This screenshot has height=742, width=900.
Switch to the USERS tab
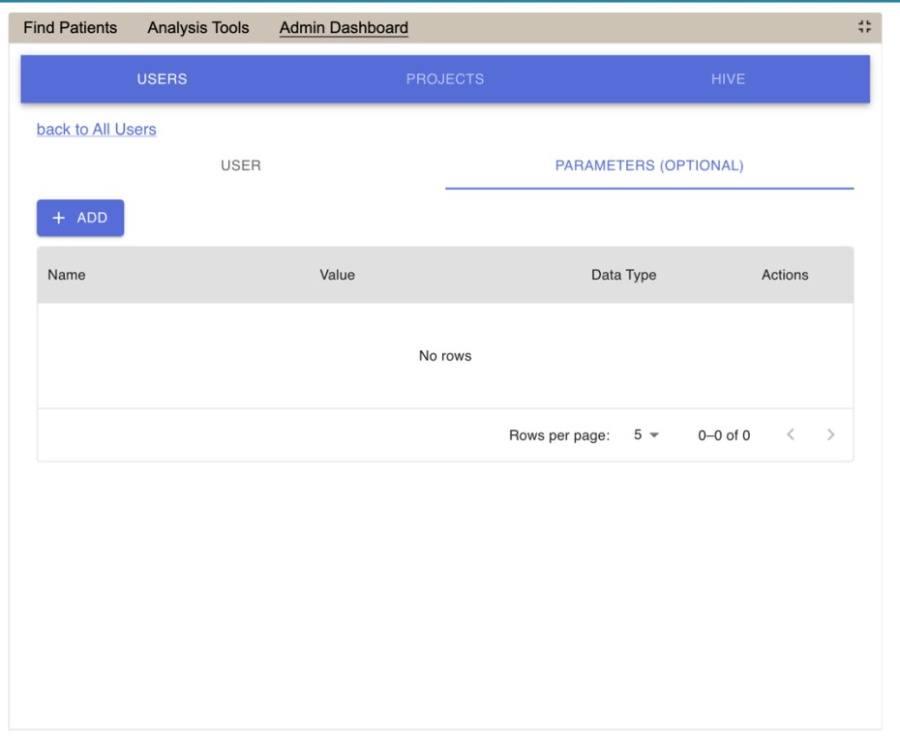tap(162, 80)
